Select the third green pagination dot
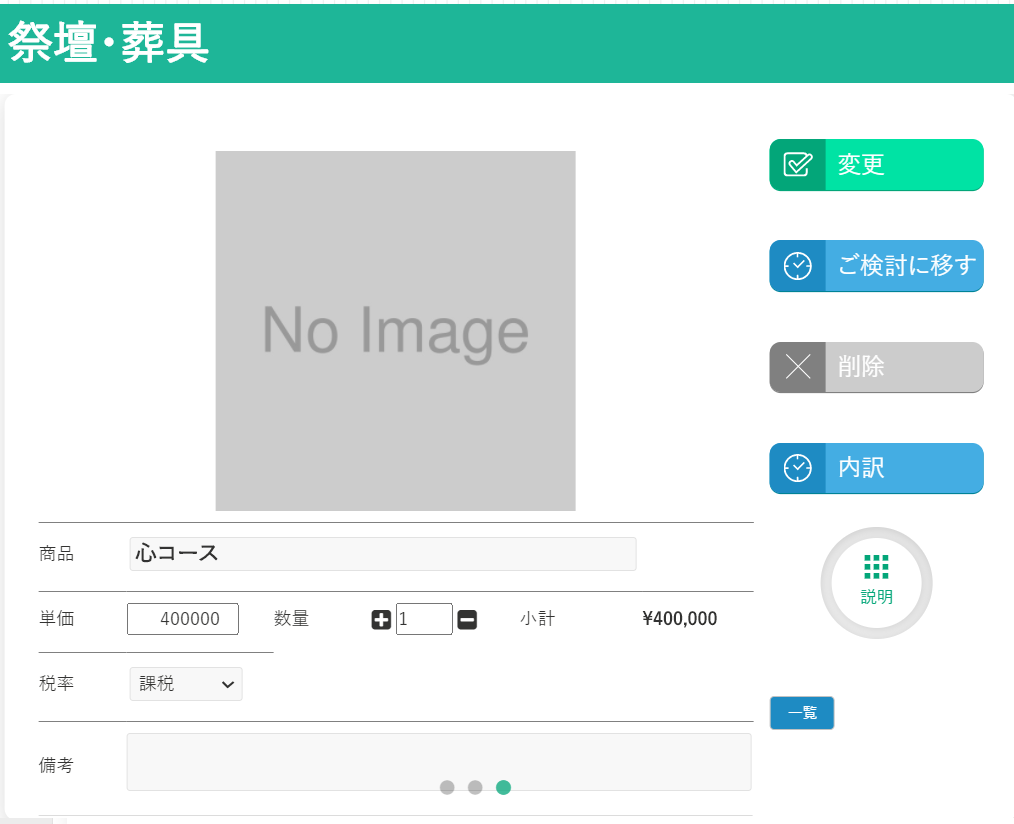The height and width of the screenshot is (824, 1014). (x=503, y=787)
